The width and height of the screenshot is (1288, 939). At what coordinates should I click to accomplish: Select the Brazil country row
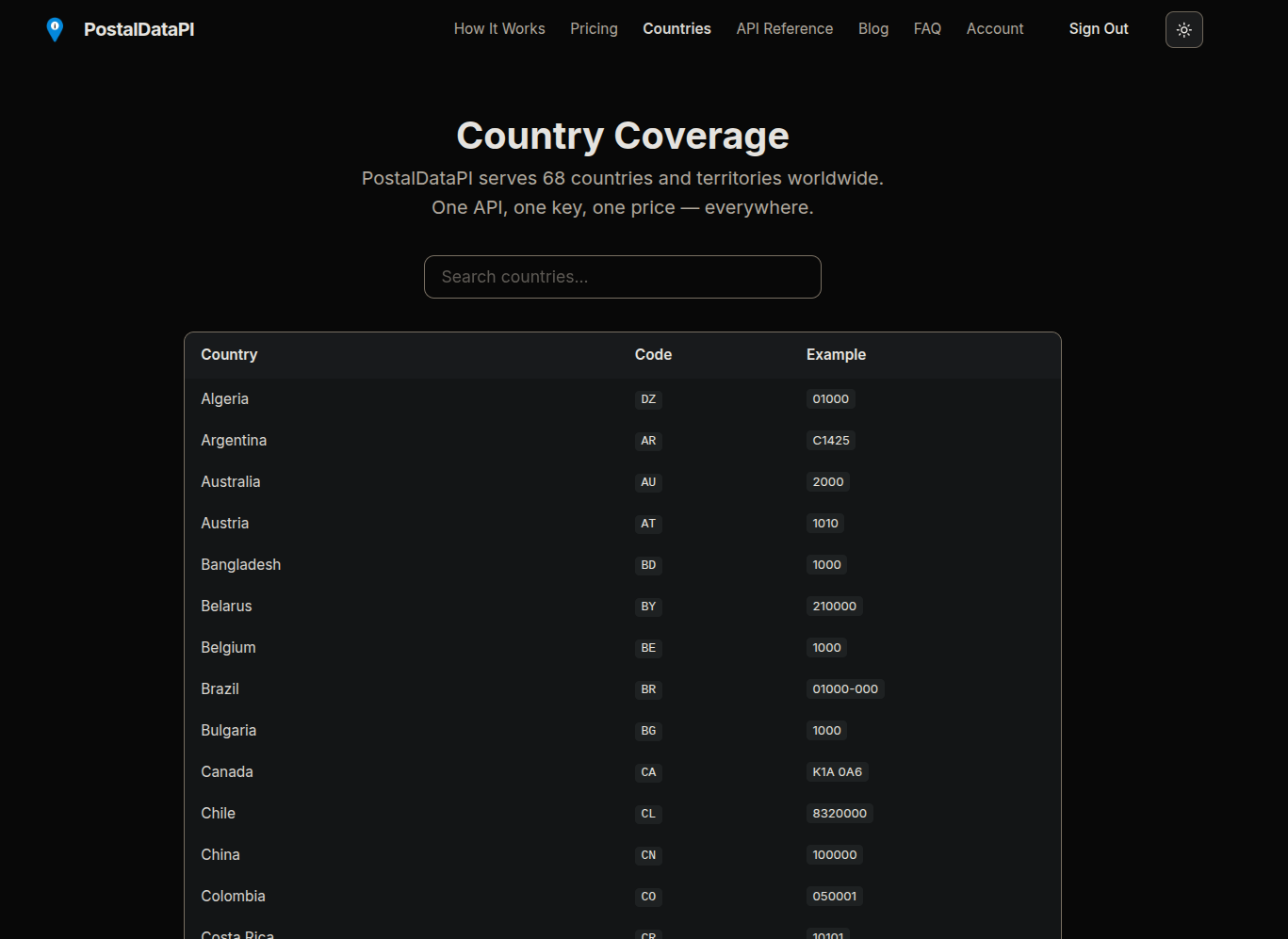tap(623, 689)
